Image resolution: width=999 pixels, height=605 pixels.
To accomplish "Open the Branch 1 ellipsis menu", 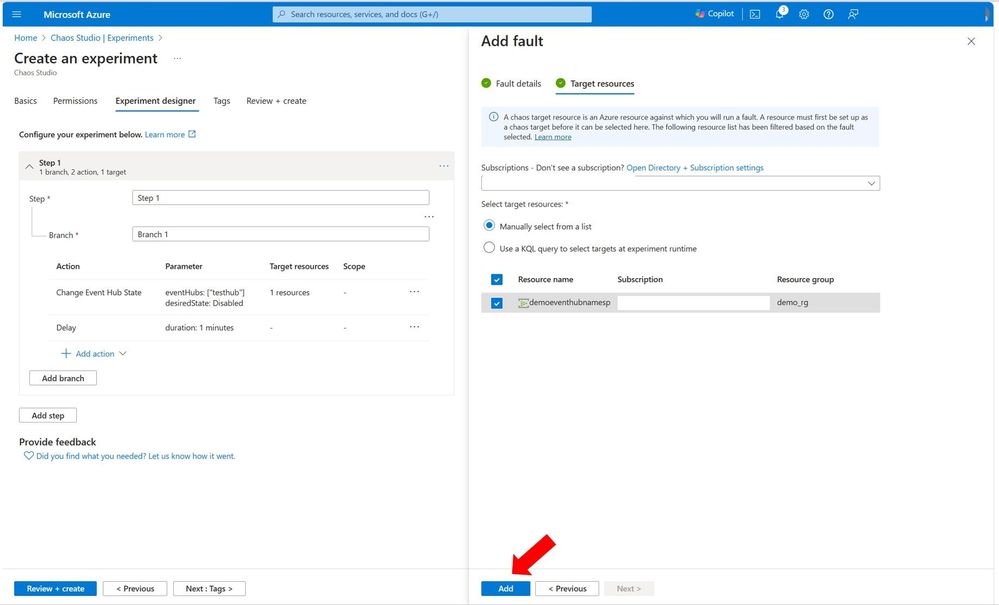I will coord(429,217).
